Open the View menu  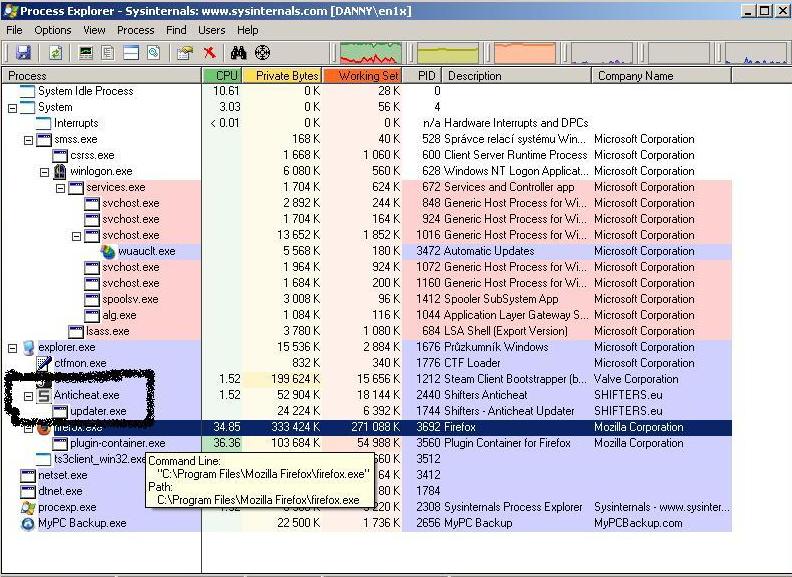(94, 30)
